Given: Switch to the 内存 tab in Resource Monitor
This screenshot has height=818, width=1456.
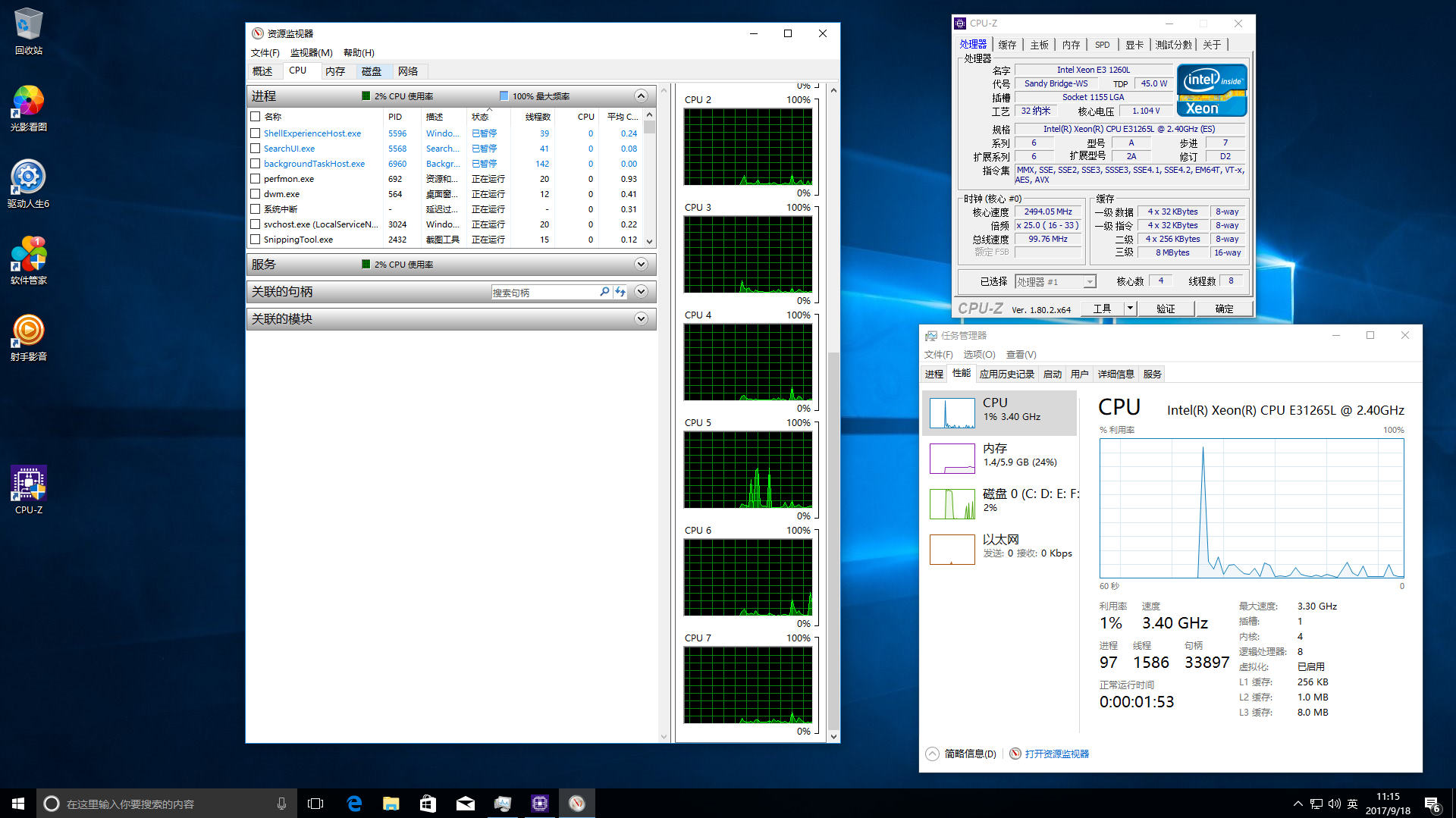Looking at the screenshot, I should (x=334, y=71).
